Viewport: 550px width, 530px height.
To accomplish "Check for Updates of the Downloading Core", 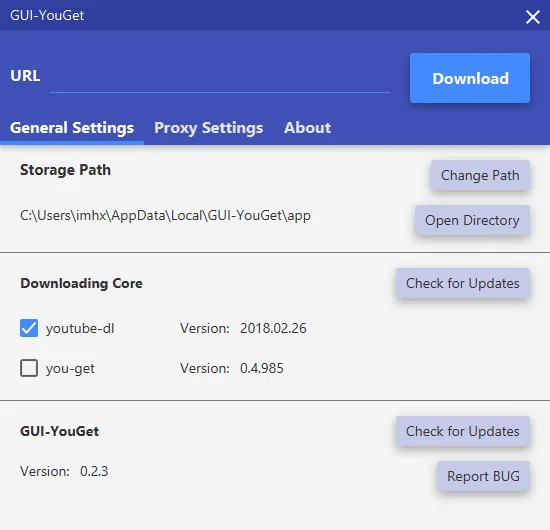I will coord(463,283).
